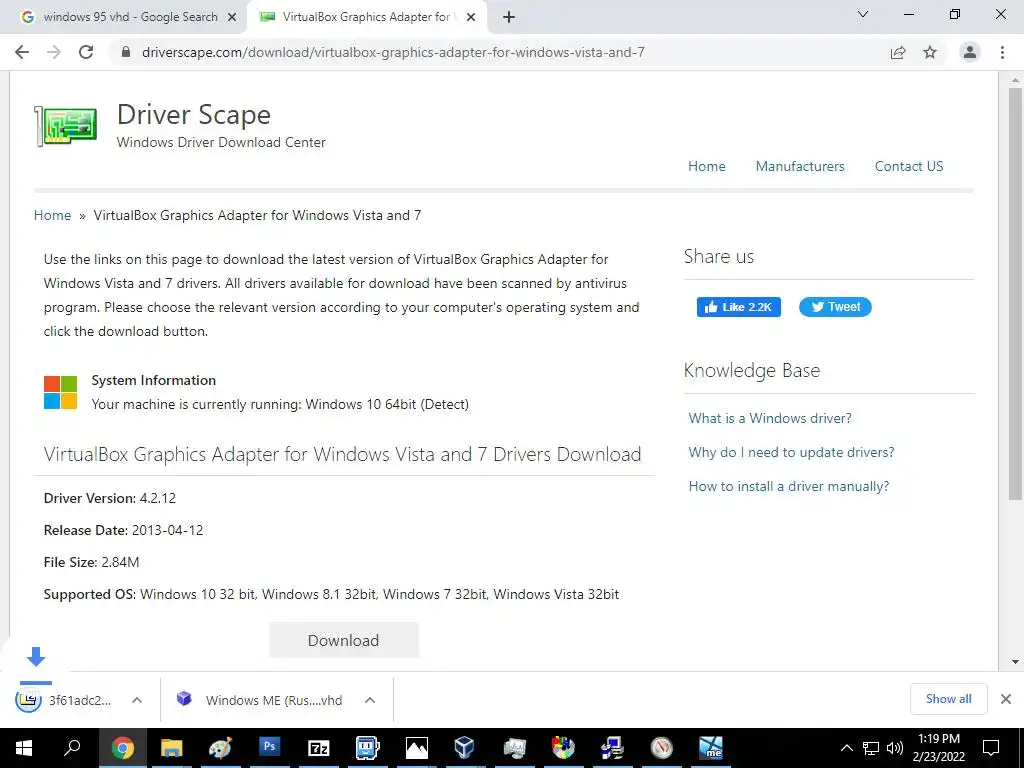This screenshot has height=768, width=1024.
Task: Go back to the previous page
Action: point(22,52)
